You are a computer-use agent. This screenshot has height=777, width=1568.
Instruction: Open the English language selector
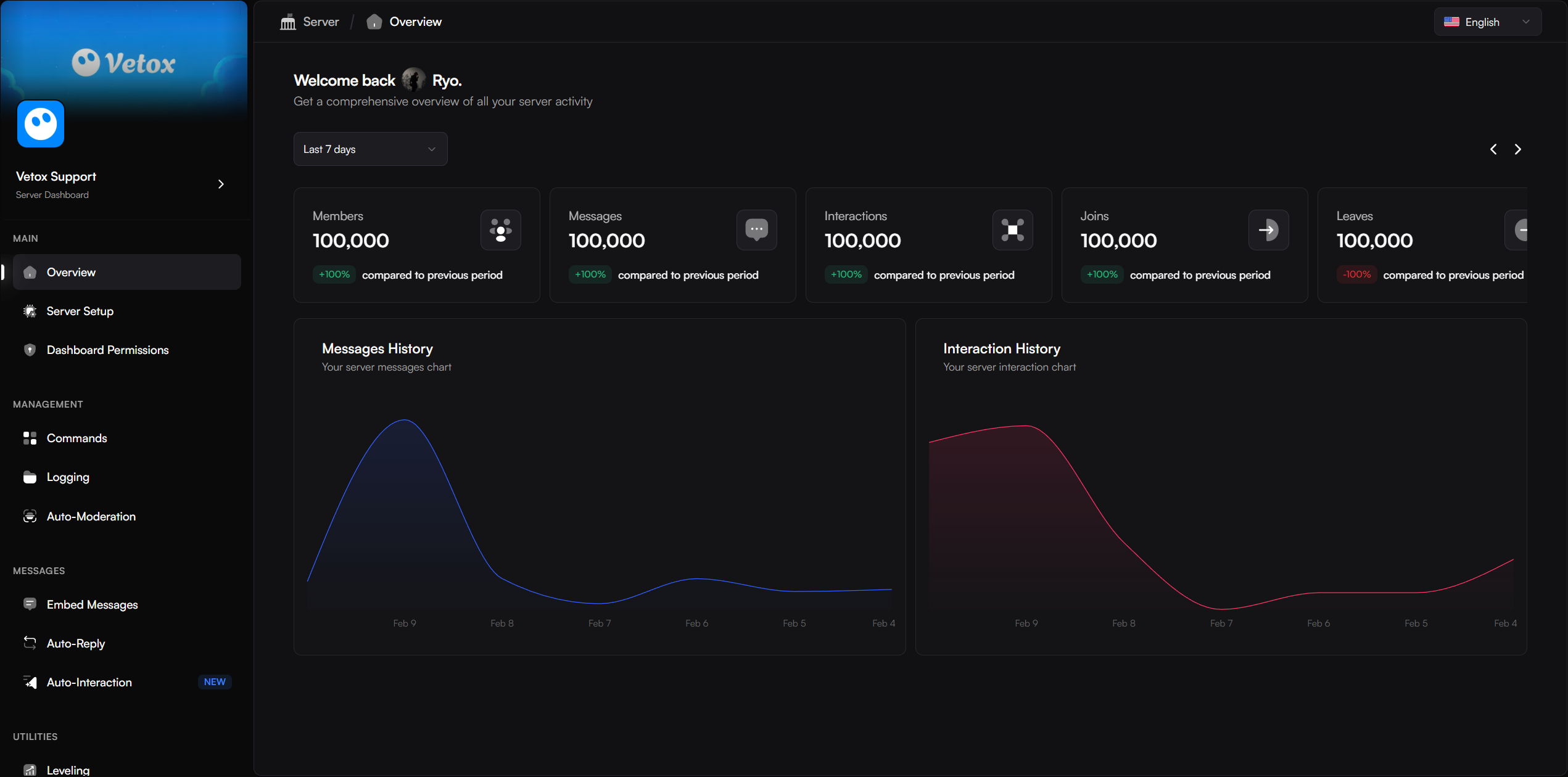[1487, 21]
